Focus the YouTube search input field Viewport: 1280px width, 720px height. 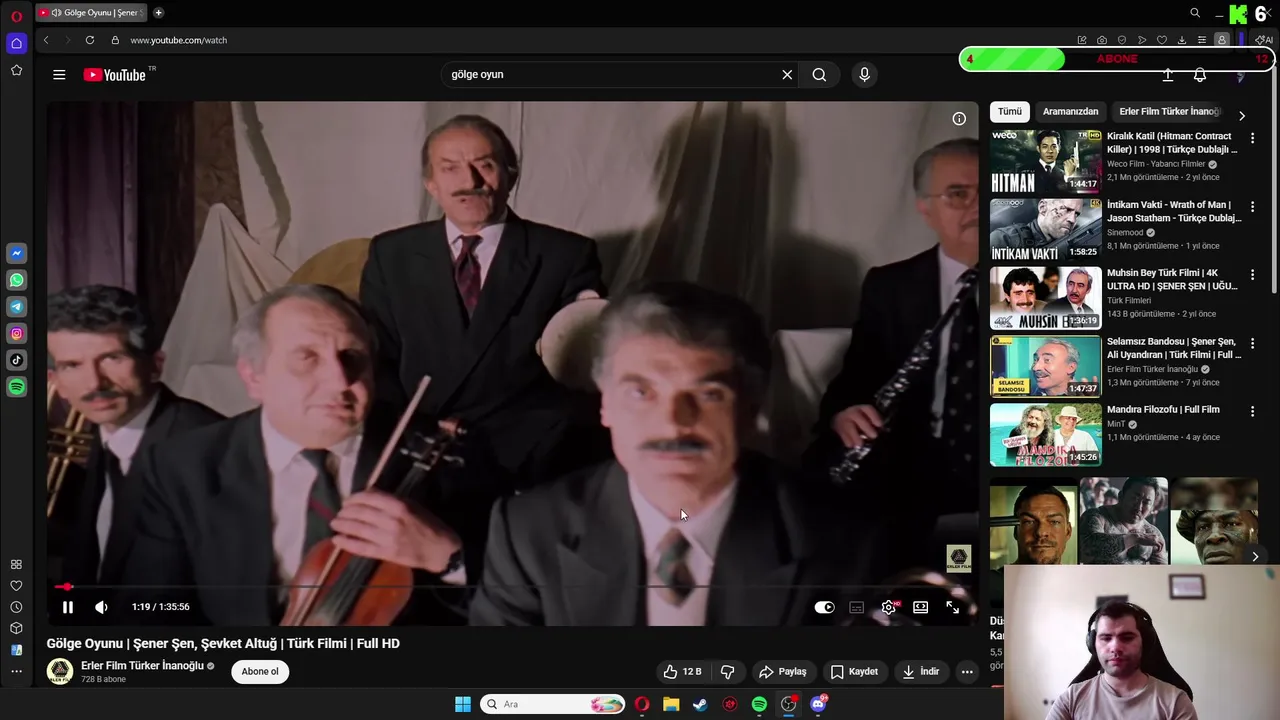(610, 74)
